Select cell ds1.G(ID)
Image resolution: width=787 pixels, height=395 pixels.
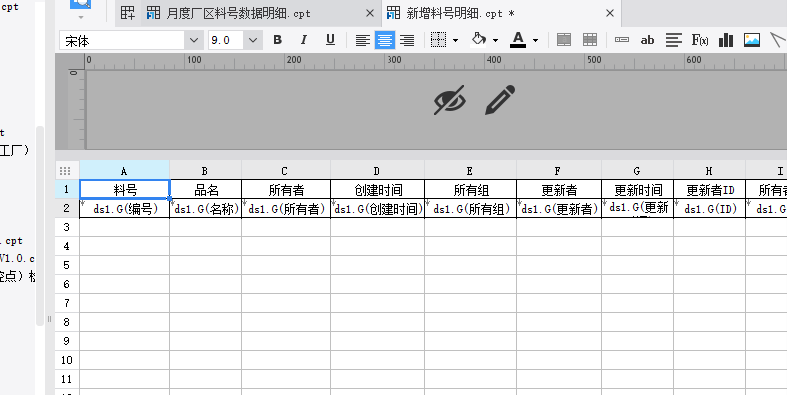pyautogui.click(x=710, y=208)
